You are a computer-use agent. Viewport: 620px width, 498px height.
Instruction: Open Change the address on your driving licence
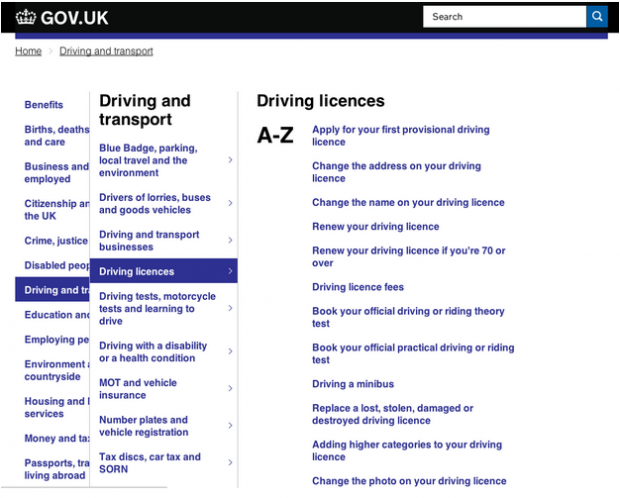click(x=396, y=172)
